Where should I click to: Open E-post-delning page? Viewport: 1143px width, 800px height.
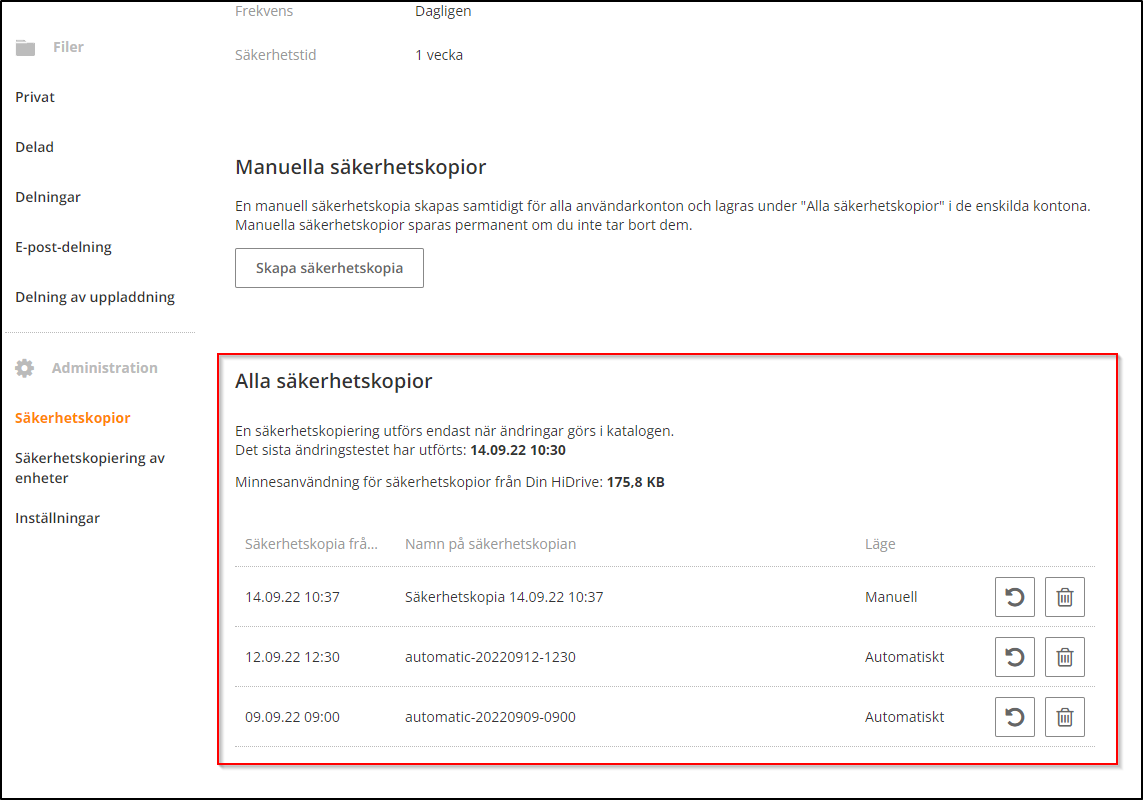[63, 247]
